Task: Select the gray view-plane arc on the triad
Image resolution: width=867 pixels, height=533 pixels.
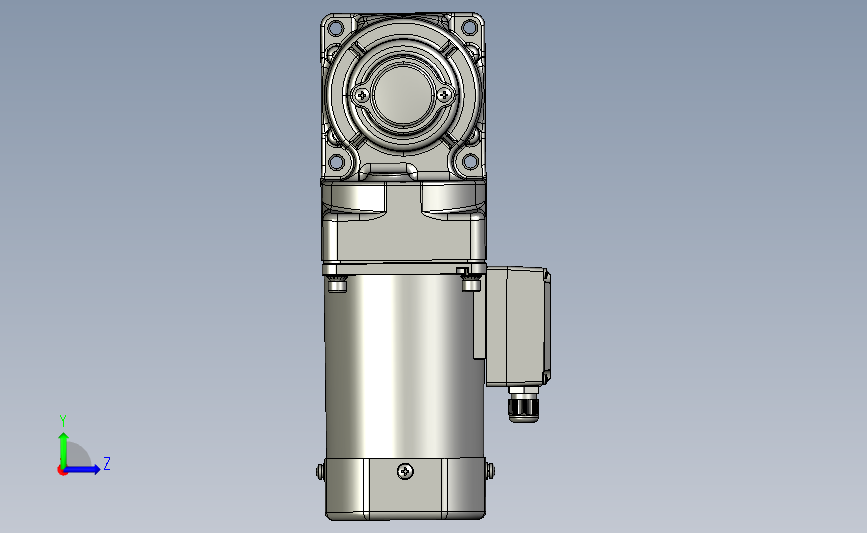Action: click(79, 454)
